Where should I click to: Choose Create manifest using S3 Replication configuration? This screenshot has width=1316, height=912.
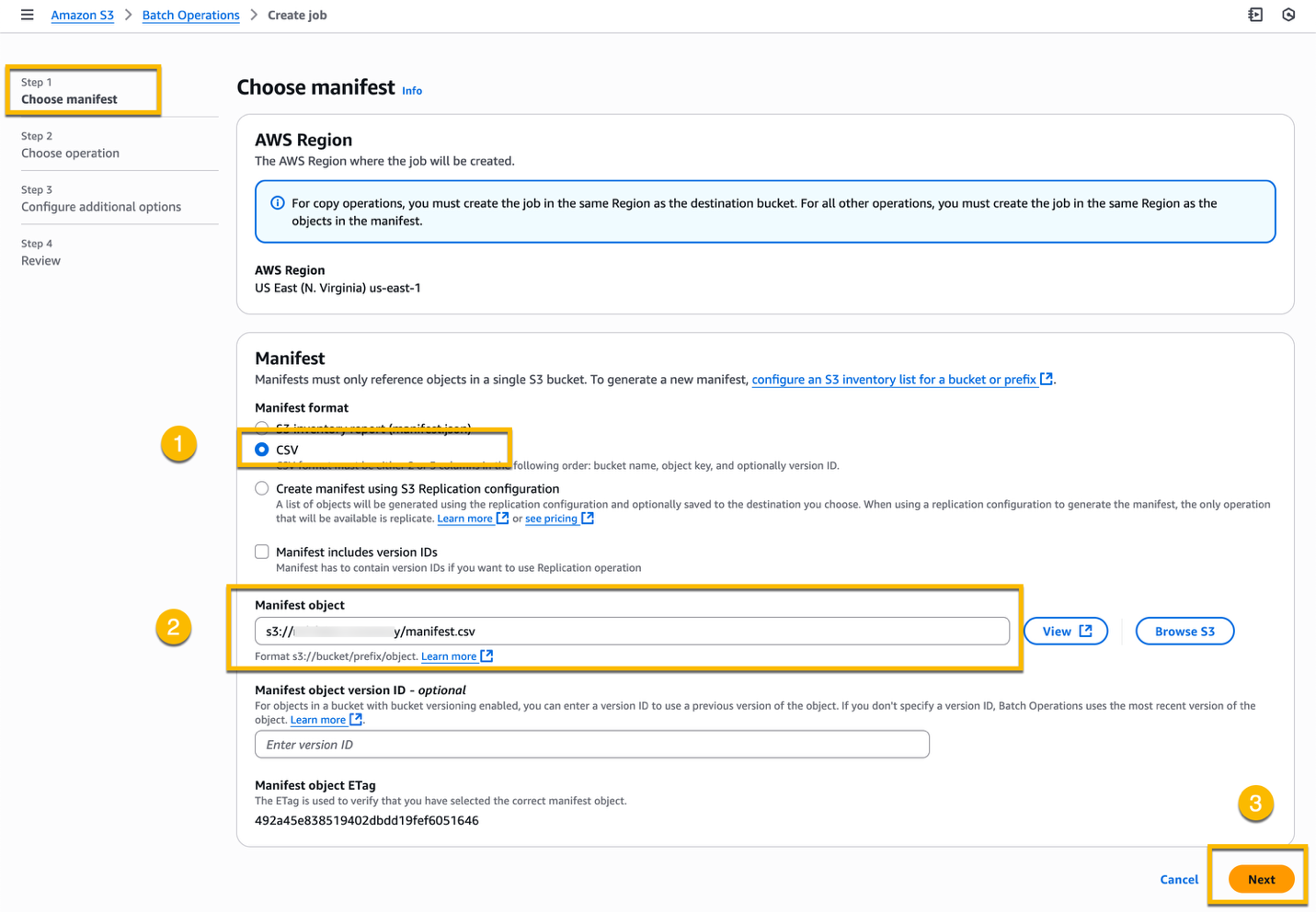click(x=262, y=488)
